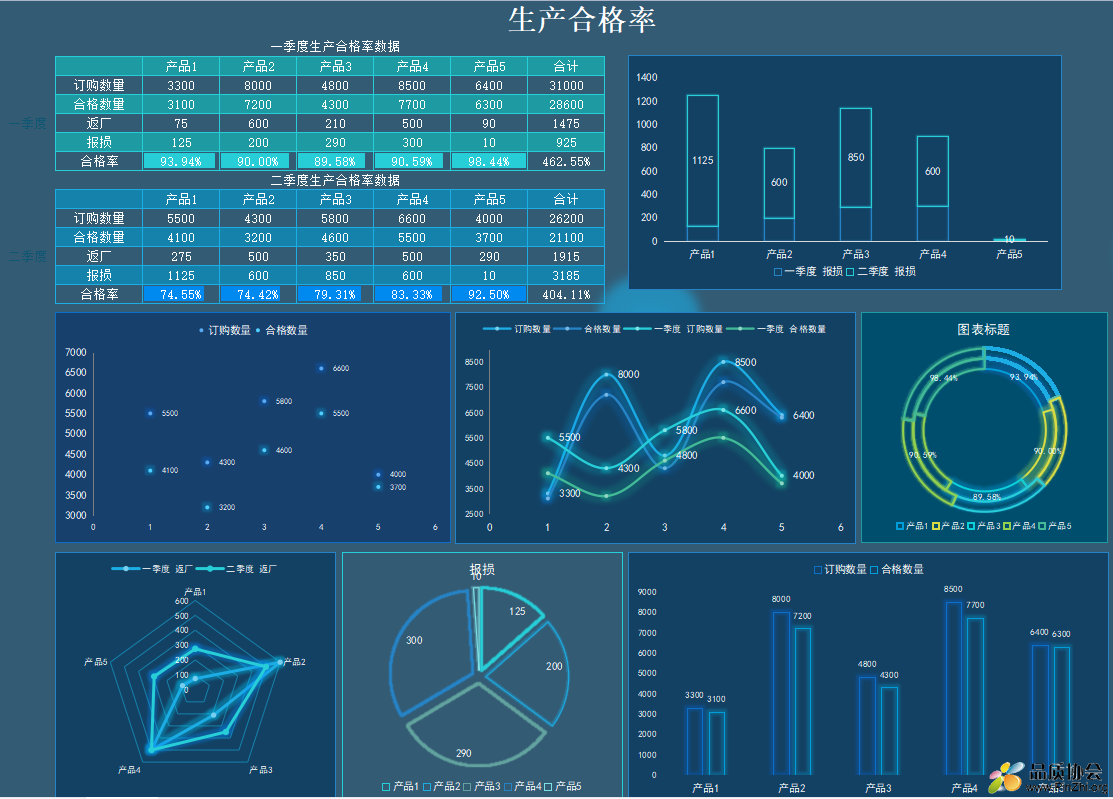Click the "订购数量" legend swatch in the bottom-right bar chart
The image size is (1113, 799).
[818, 570]
